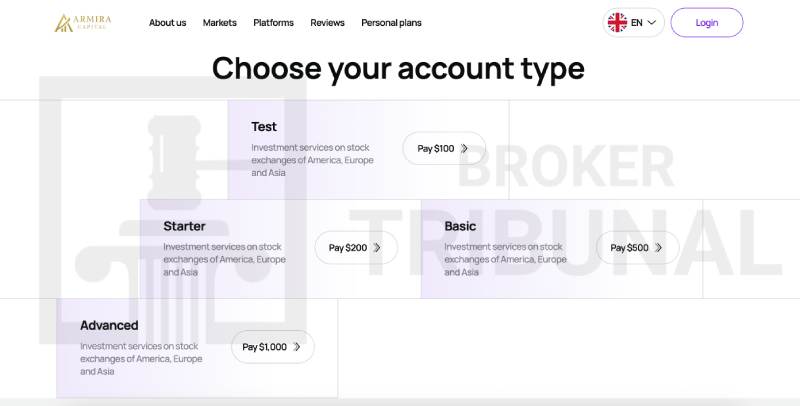
Task: Pay $200 for the Starter account
Action: pyautogui.click(x=348, y=248)
